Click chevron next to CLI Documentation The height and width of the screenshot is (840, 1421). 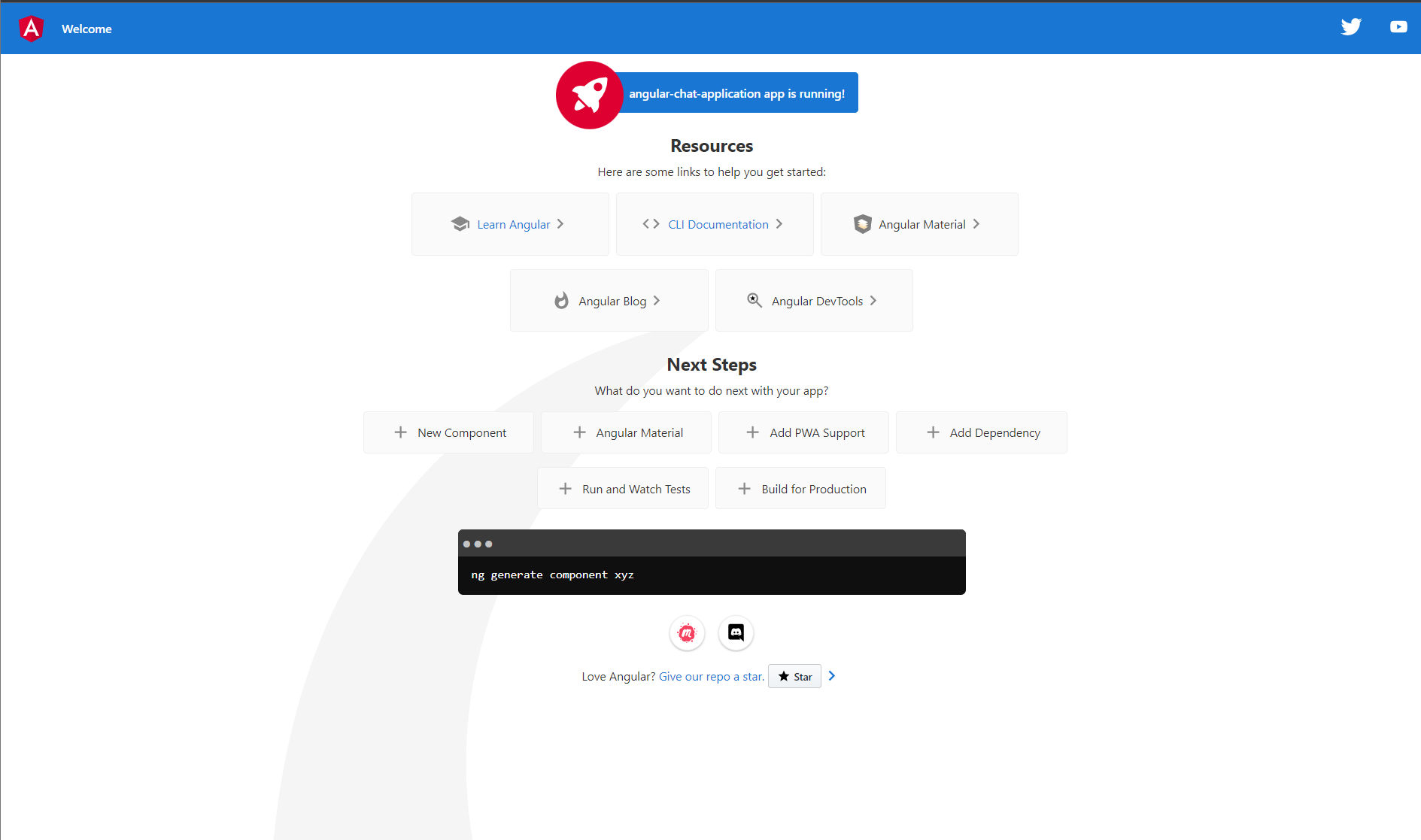[x=779, y=224]
